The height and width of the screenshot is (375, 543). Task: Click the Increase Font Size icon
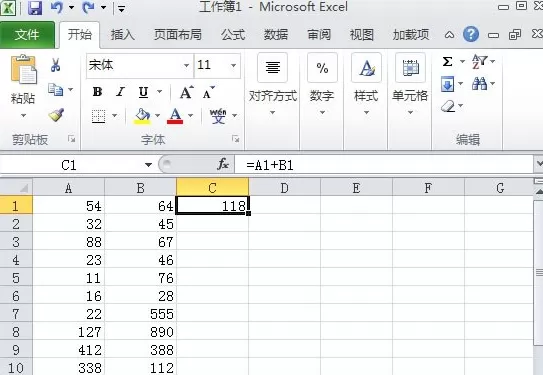tap(187, 92)
